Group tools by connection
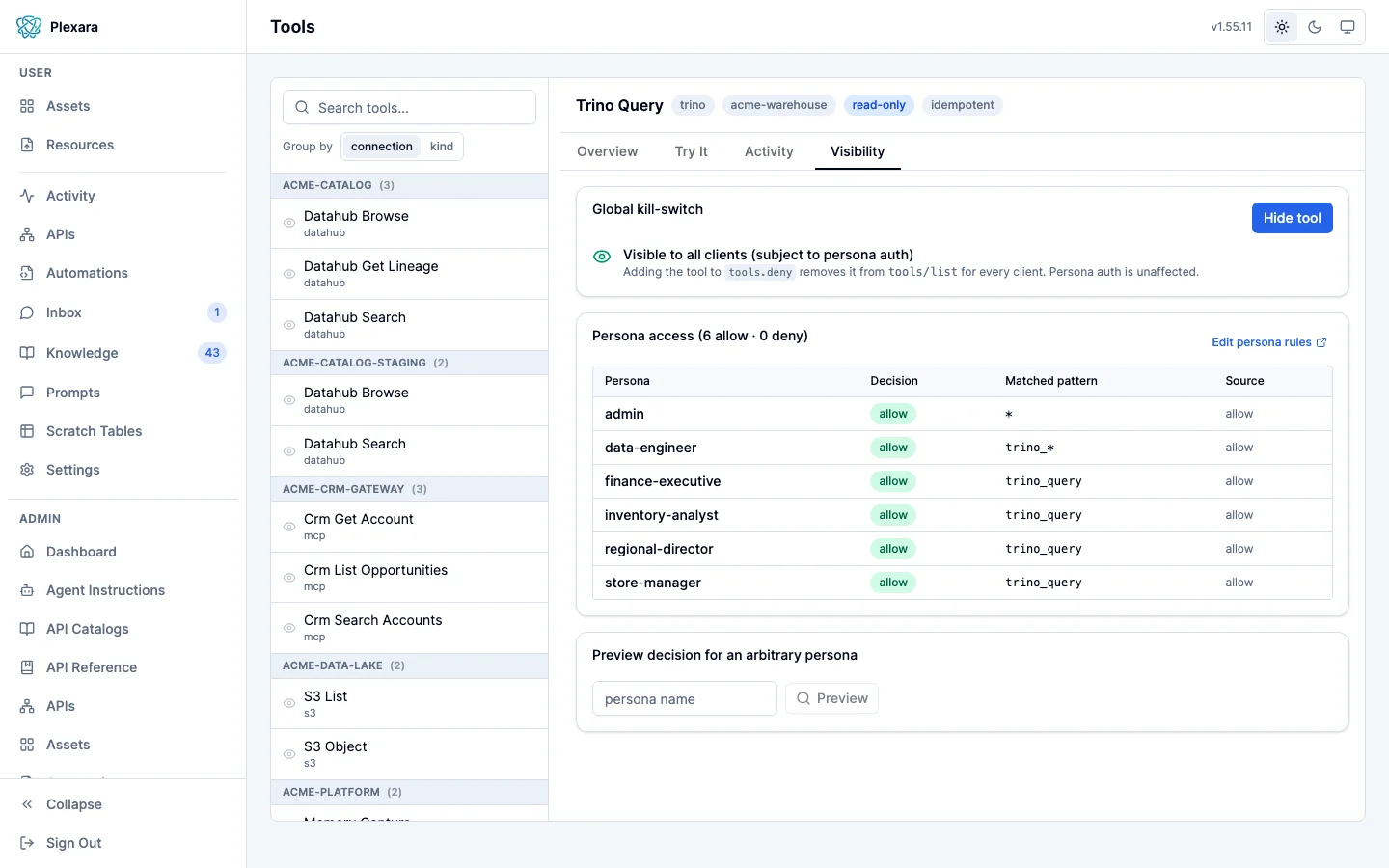1389x868 pixels. (x=382, y=147)
